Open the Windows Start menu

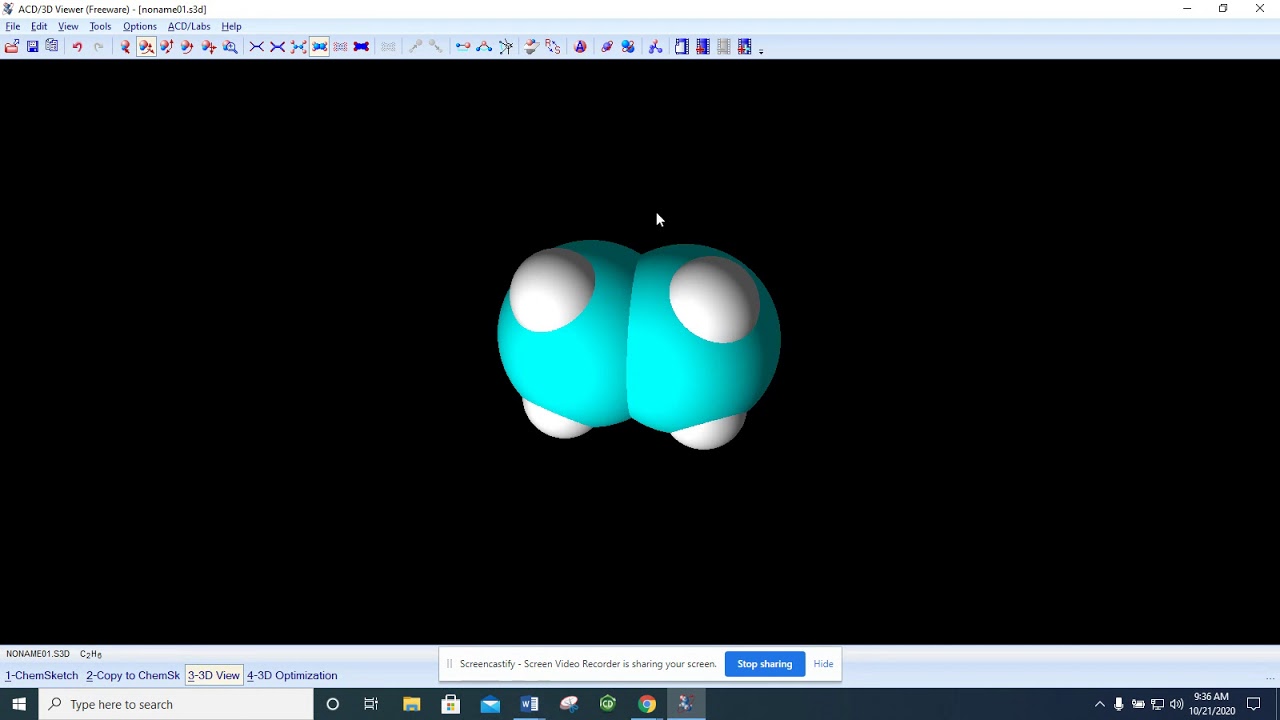pos(19,704)
